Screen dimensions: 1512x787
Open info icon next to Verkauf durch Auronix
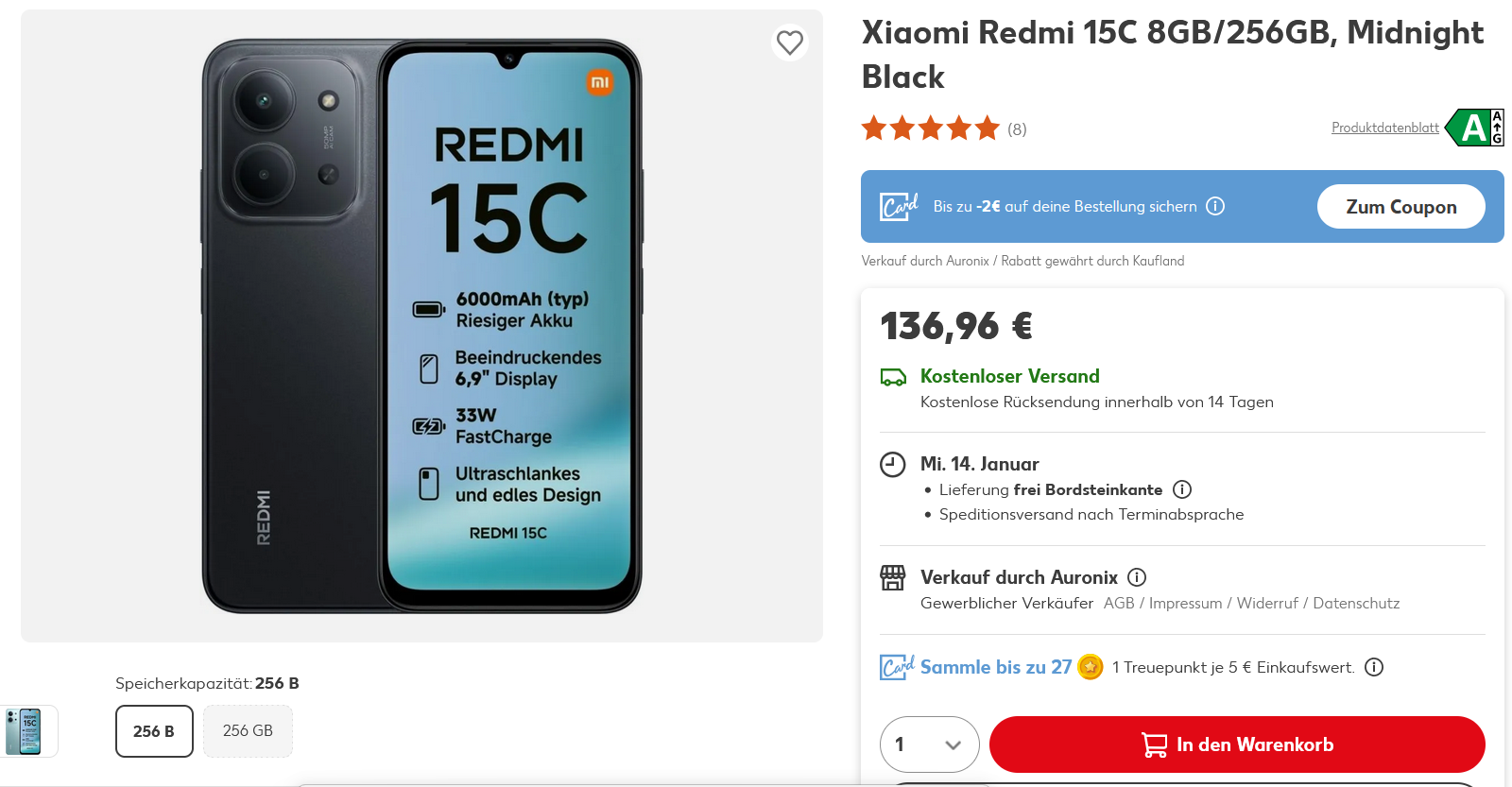tap(1137, 577)
